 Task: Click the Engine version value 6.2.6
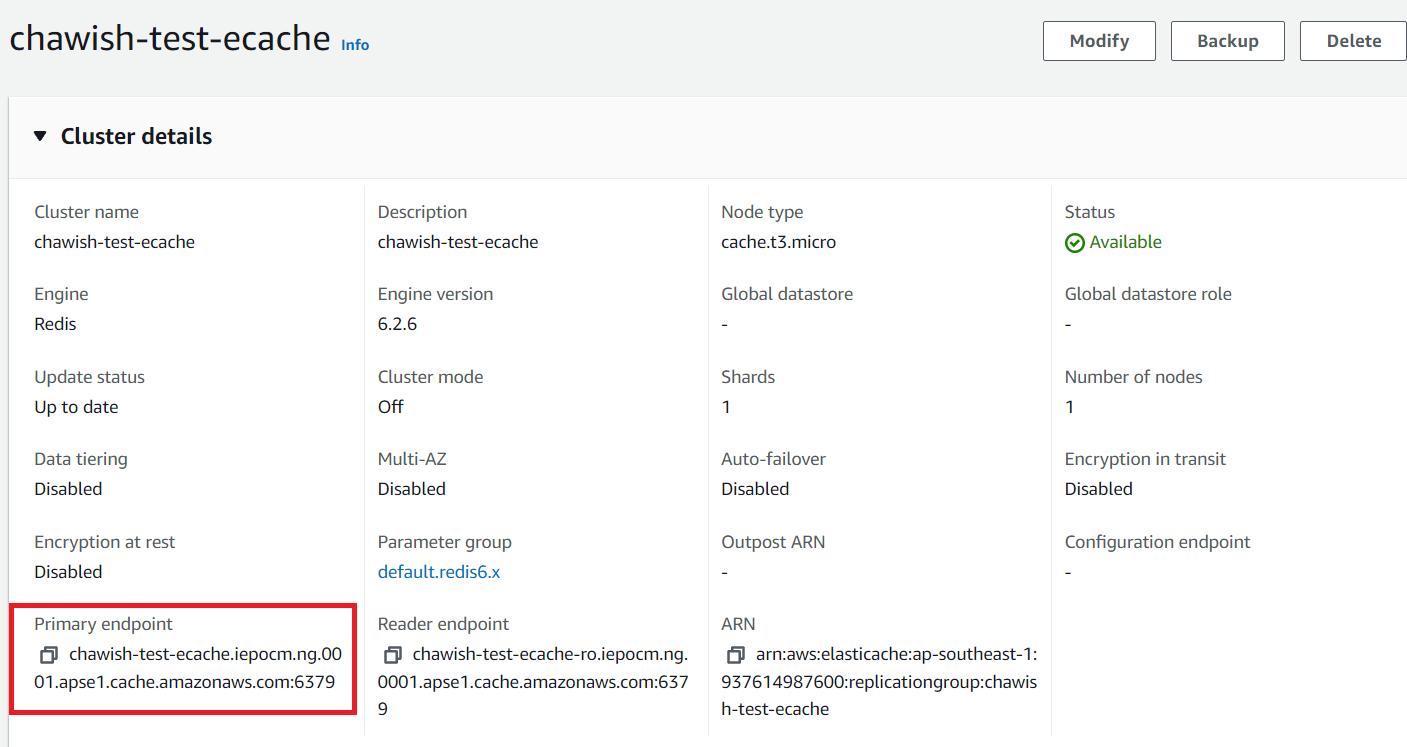point(397,324)
